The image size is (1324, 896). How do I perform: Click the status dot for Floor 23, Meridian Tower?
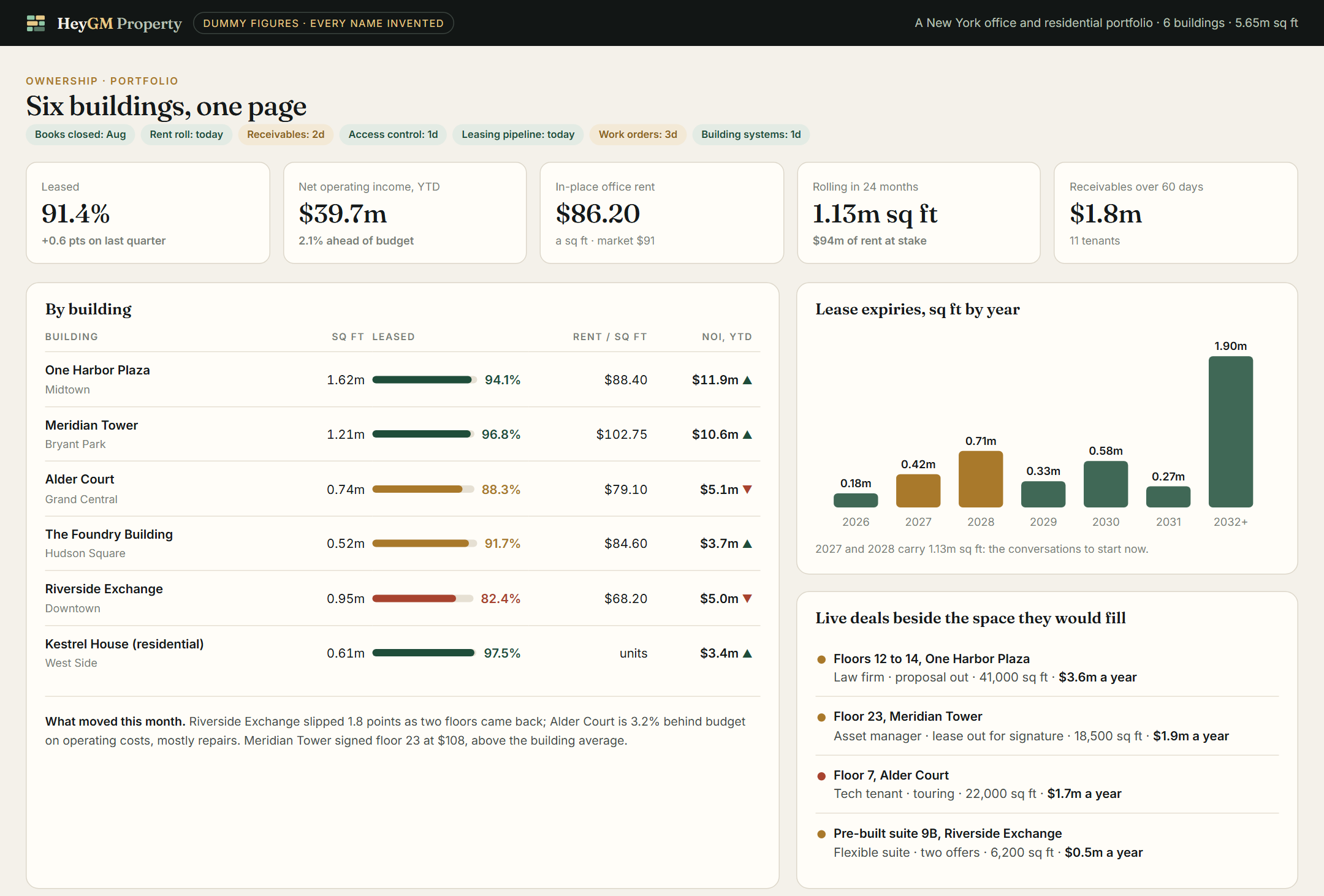coord(821,718)
